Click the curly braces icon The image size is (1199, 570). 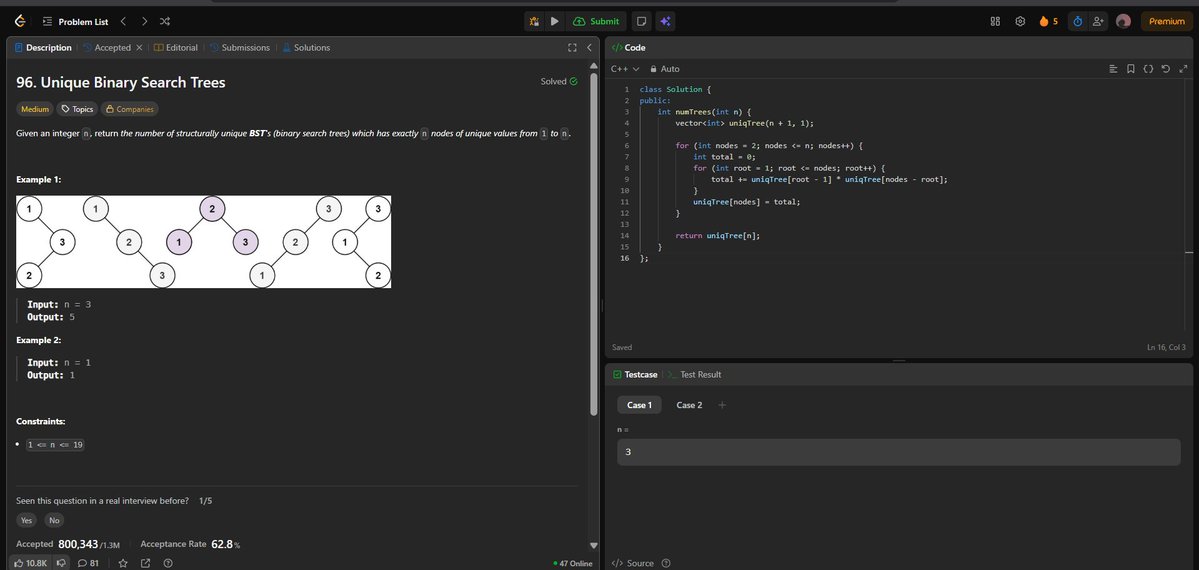point(1148,69)
